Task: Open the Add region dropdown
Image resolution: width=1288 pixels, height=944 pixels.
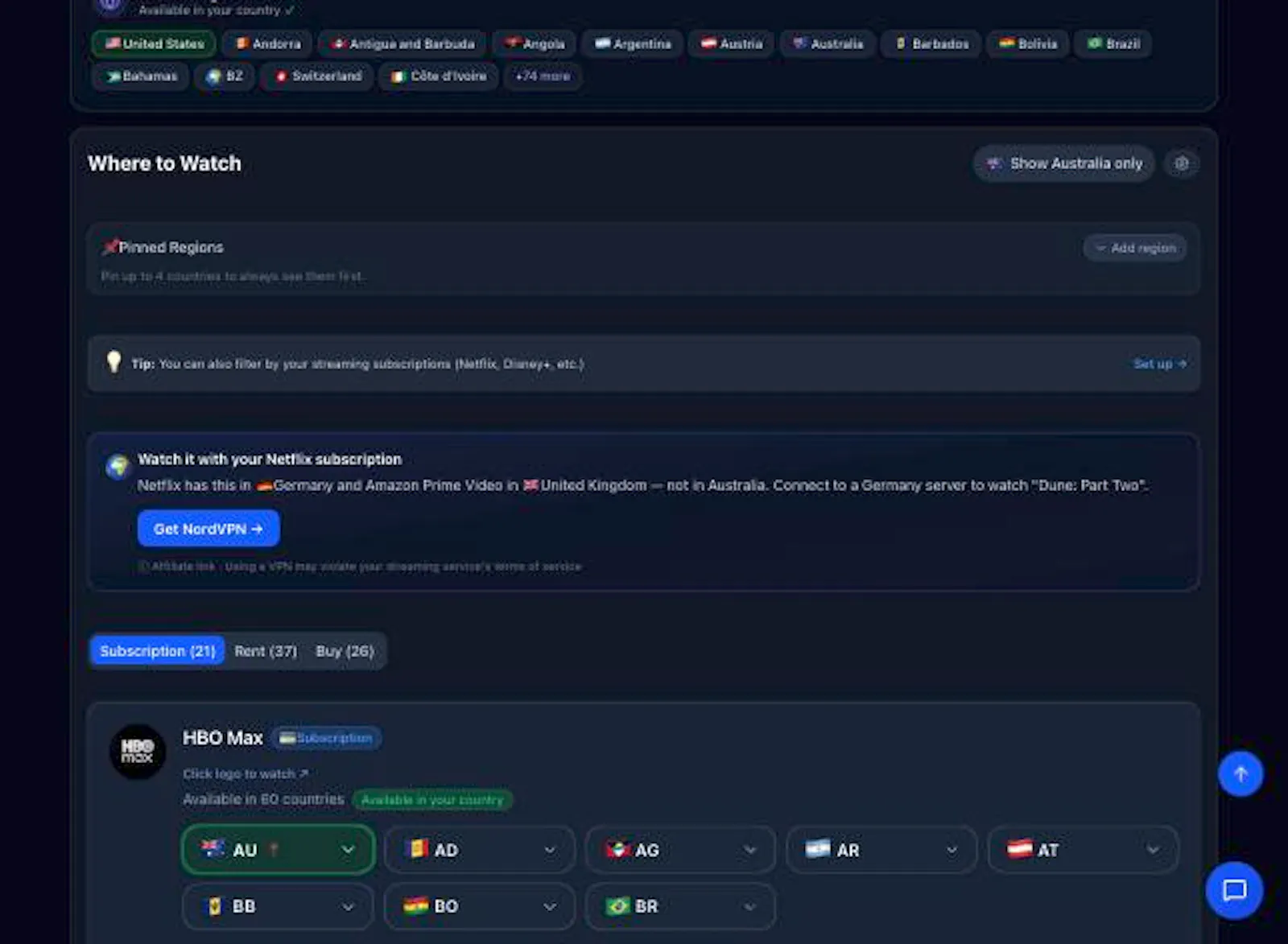Action: 1135,248
